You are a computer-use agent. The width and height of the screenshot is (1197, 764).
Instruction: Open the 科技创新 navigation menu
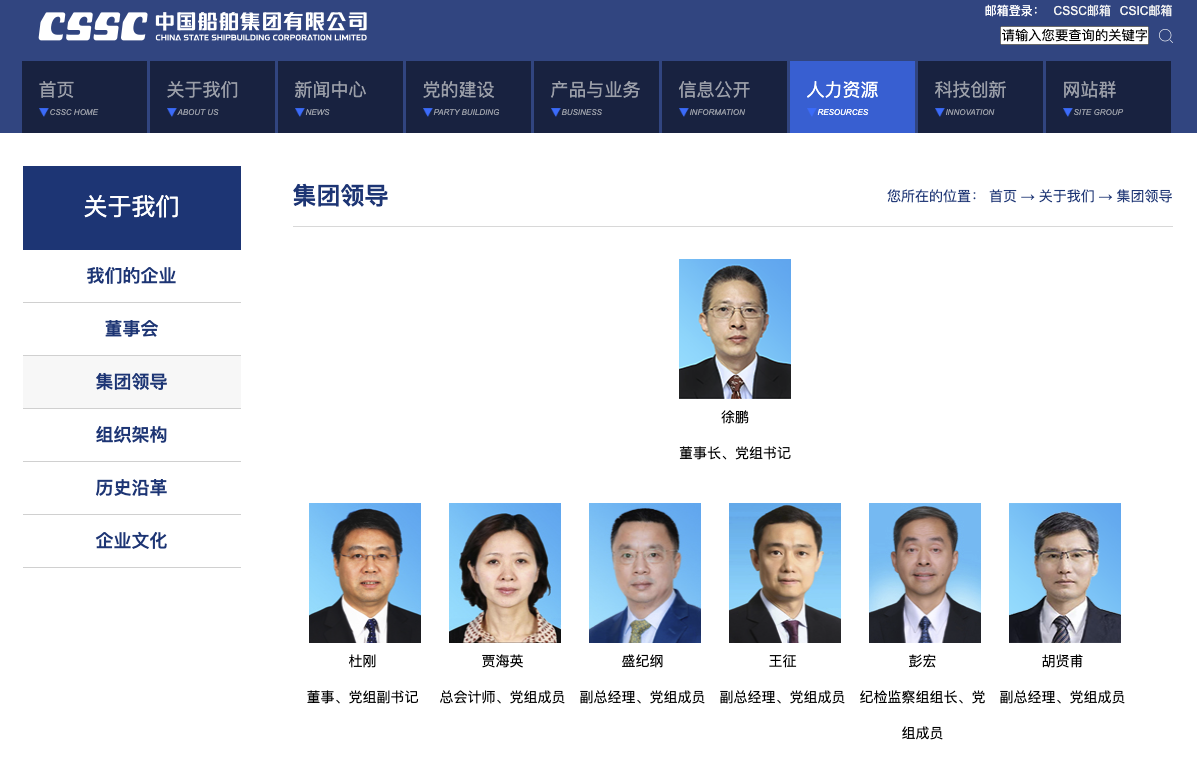(x=980, y=97)
